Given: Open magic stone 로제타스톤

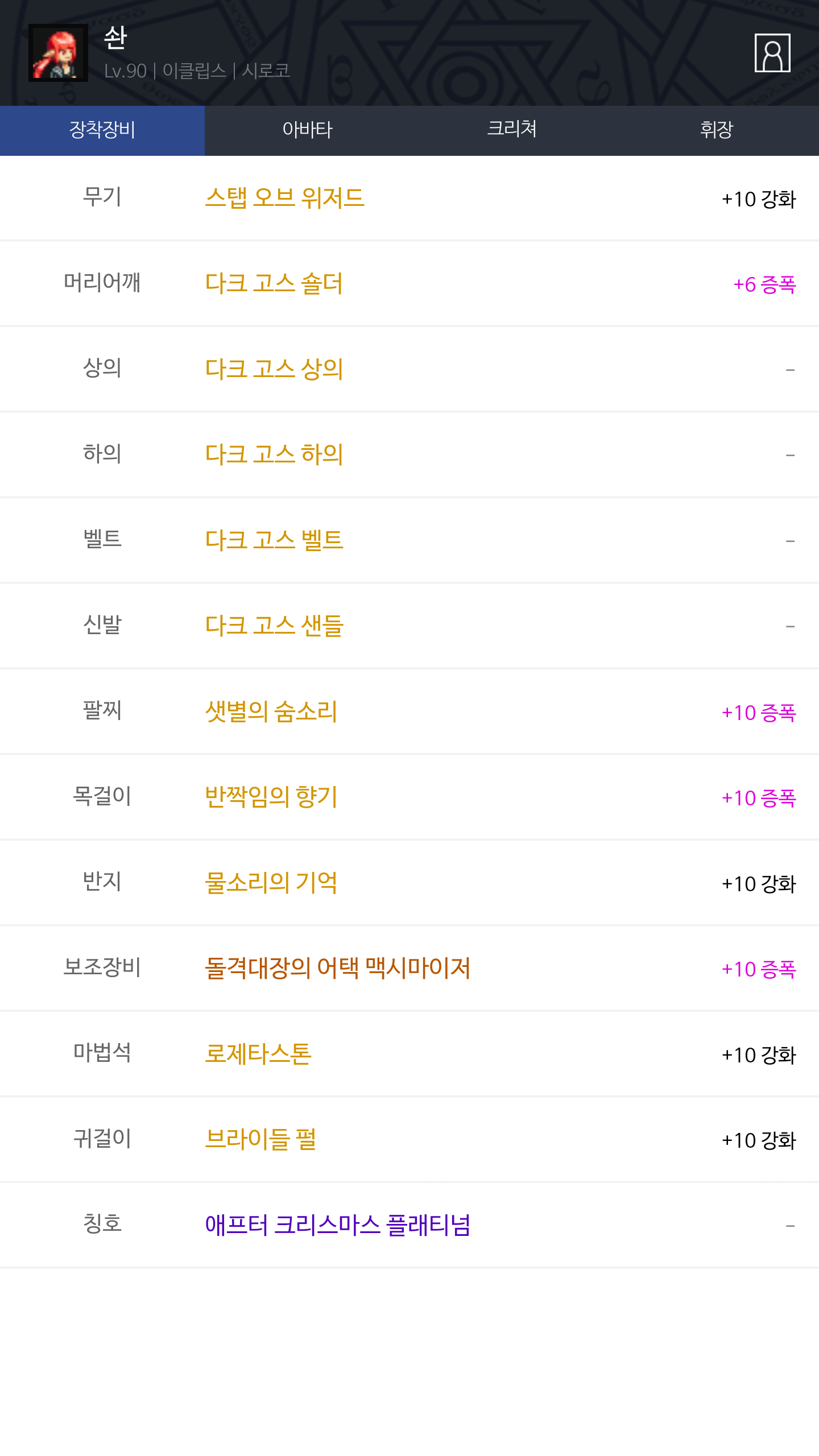Looking at the screenshot, I should tap(258, 1053).
